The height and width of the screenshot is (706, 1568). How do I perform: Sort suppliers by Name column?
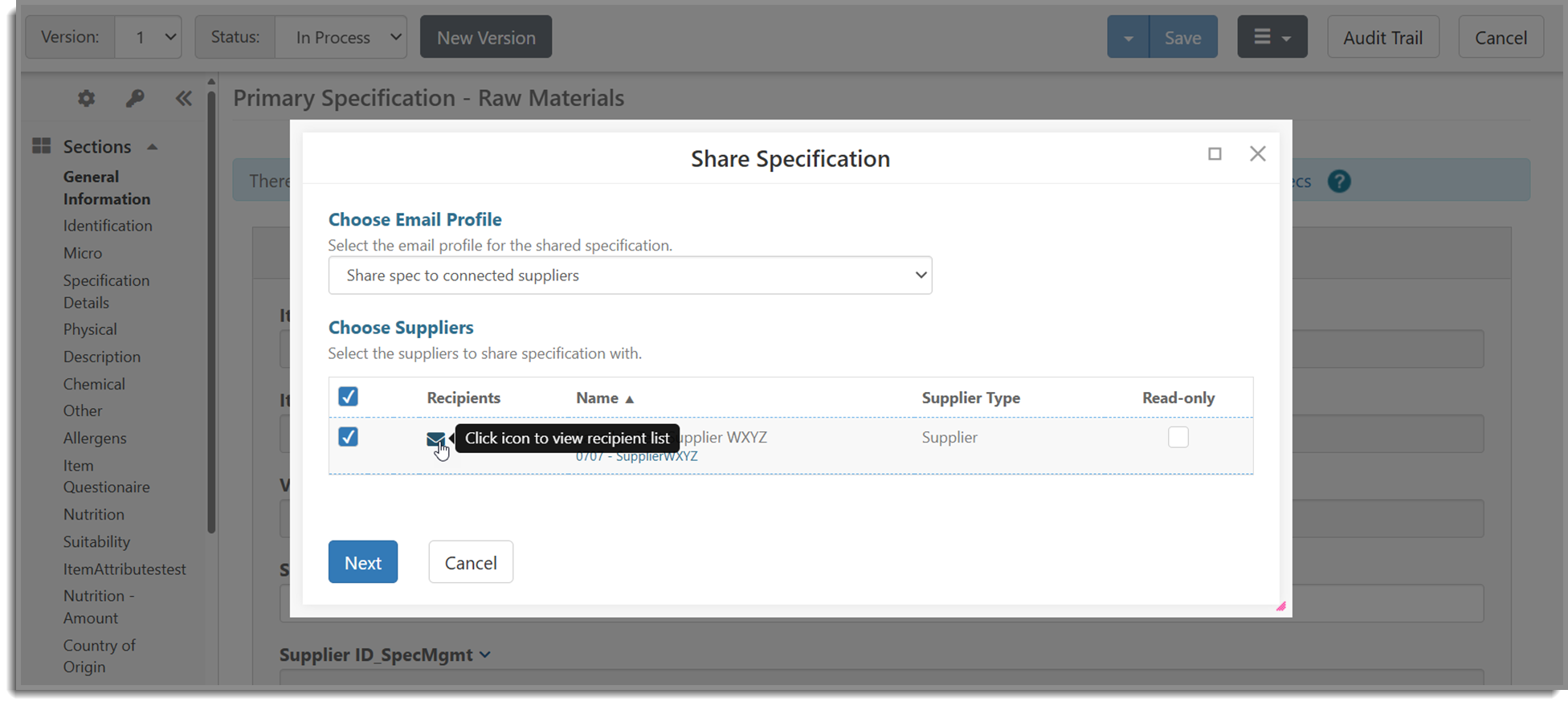605,398
